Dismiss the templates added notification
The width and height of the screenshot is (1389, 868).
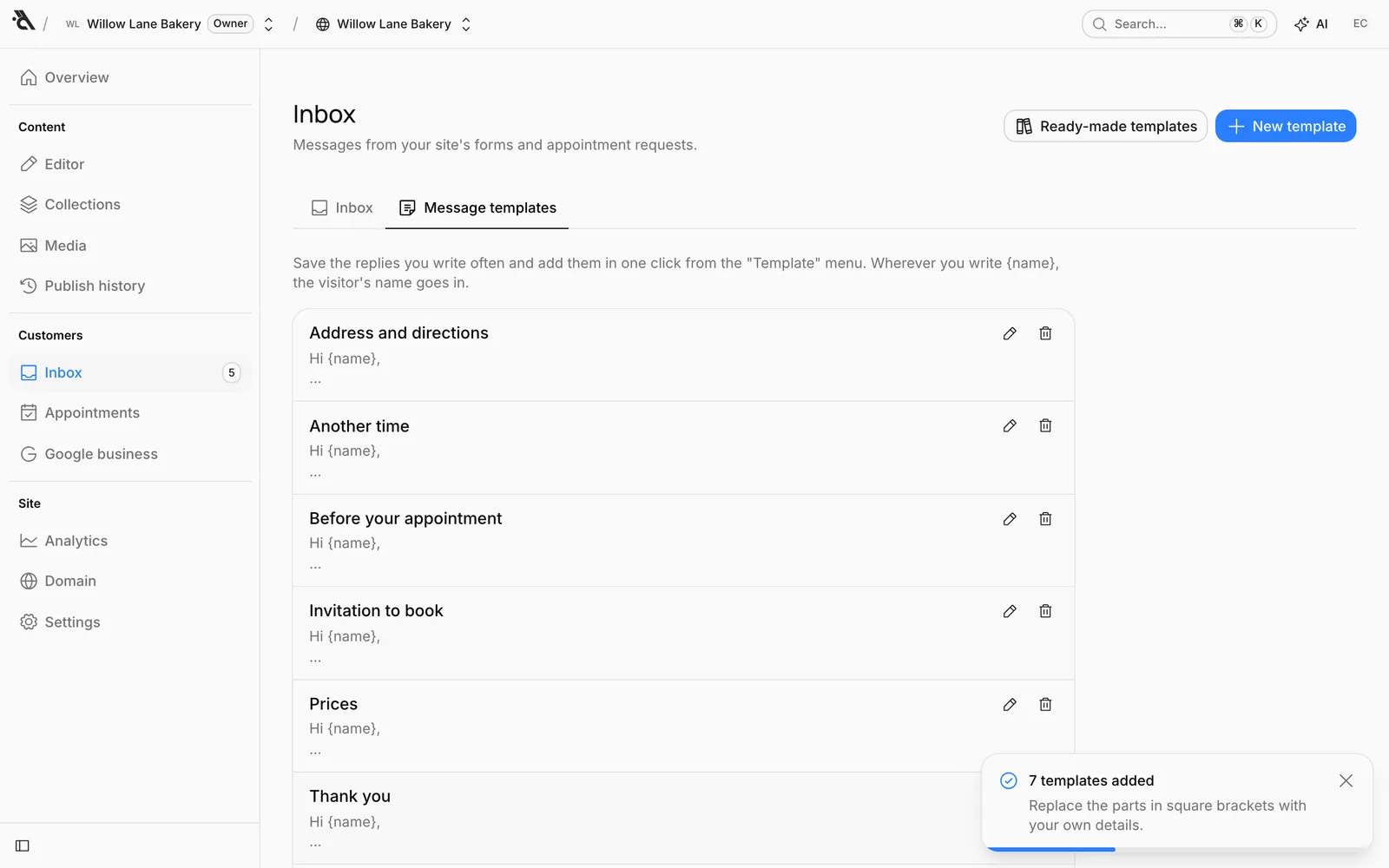[x=1346, y=780]
